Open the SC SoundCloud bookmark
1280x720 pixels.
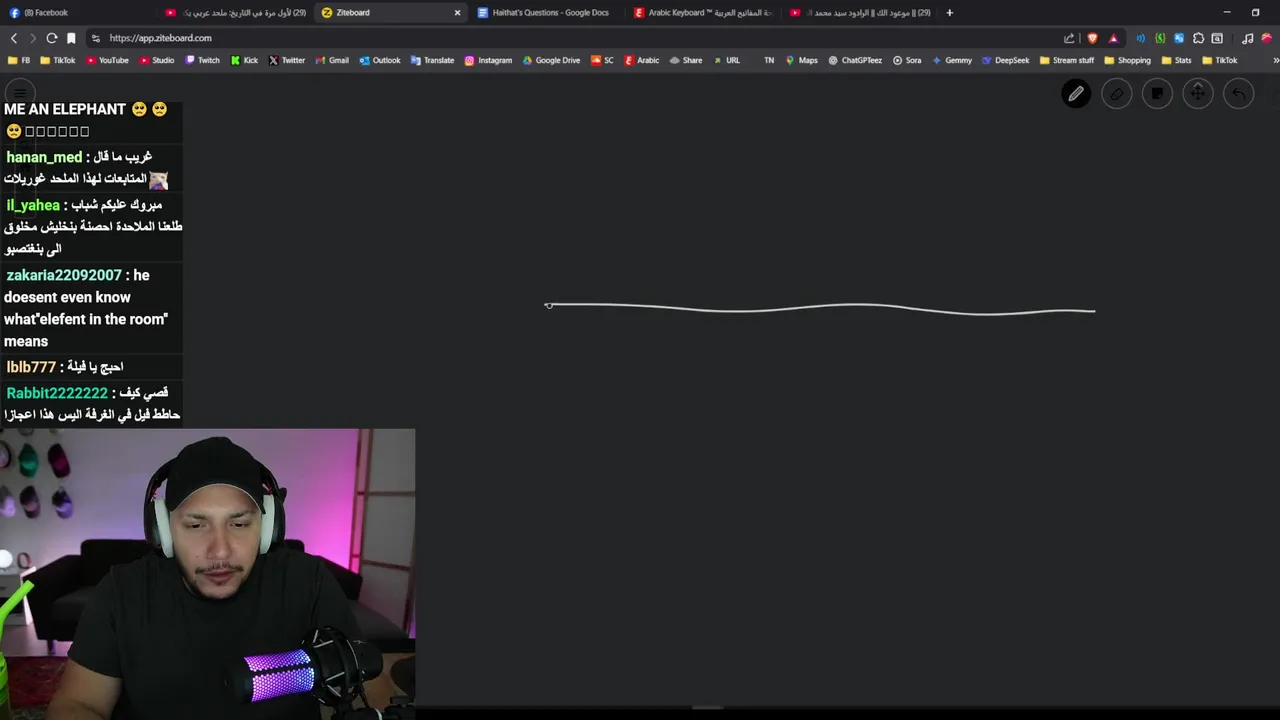(x=602, y=60)
